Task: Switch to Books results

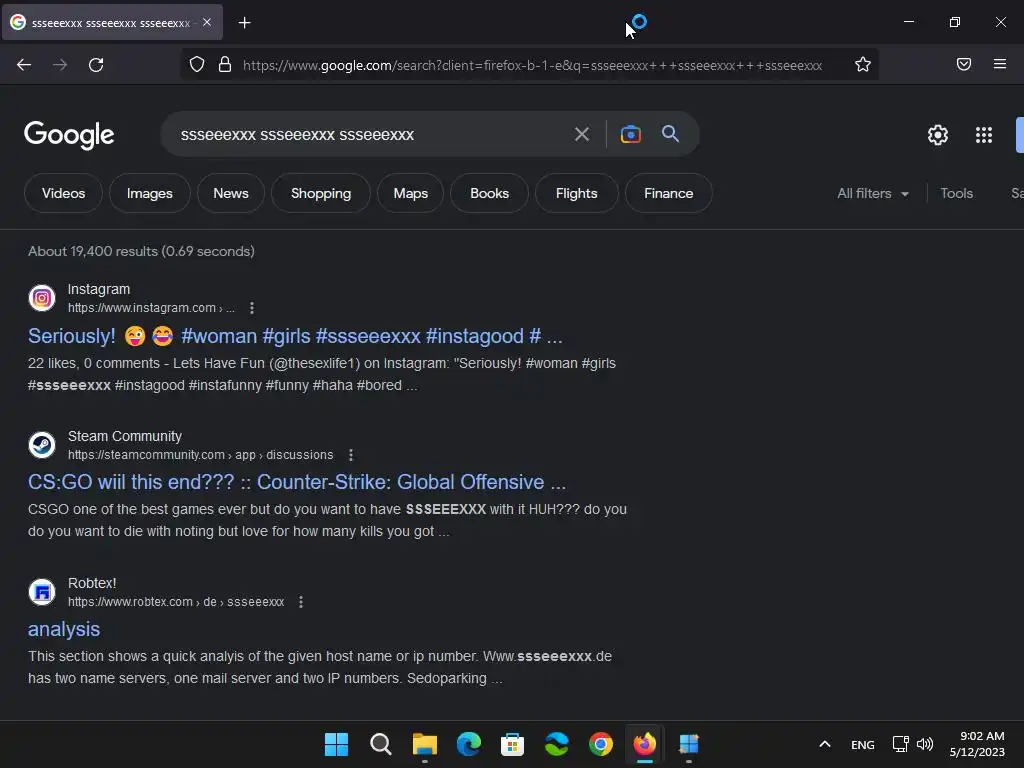Action: tap(489, 193)
